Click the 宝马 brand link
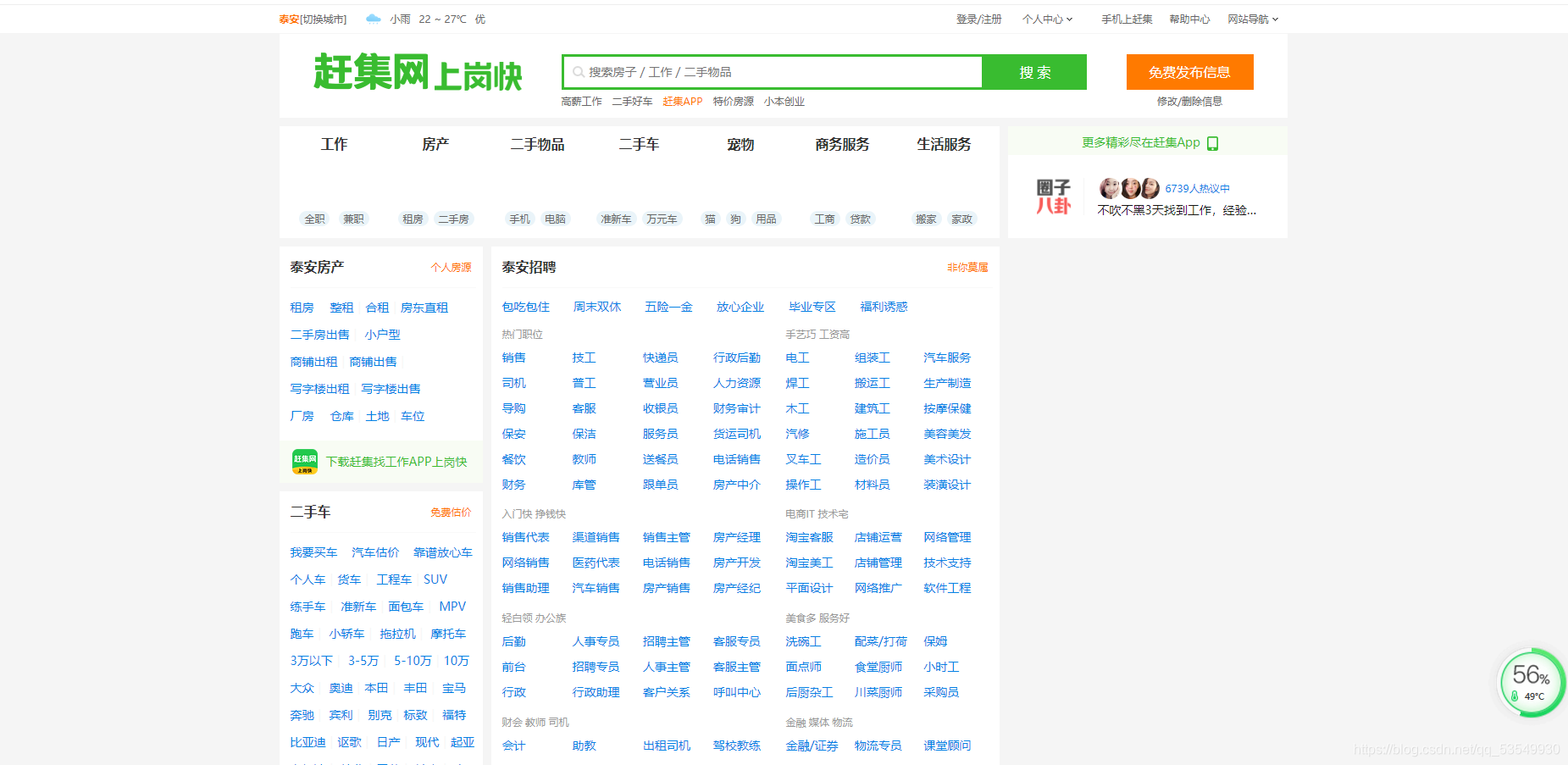Viewport: 1568px width, 765px height. click(x=454, y=688)
